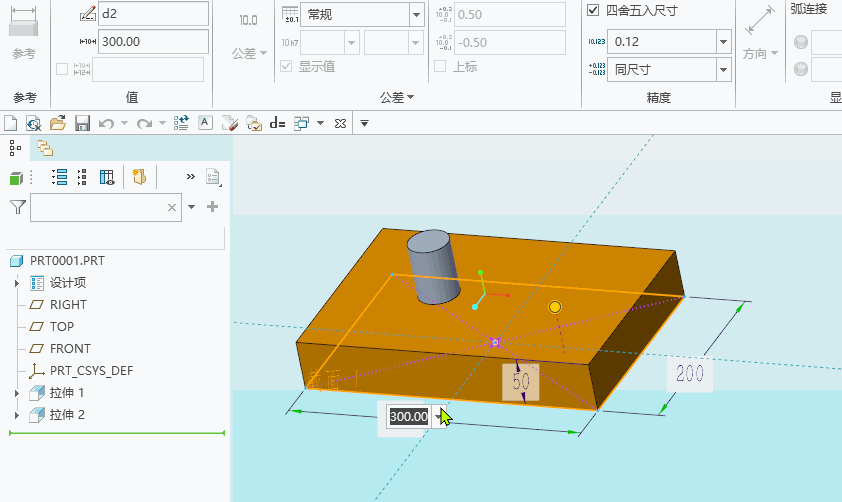Viewport: 842px width, 502px height.
Task: Click the close window X icon in toolbar
Action: tap(340, 123)
